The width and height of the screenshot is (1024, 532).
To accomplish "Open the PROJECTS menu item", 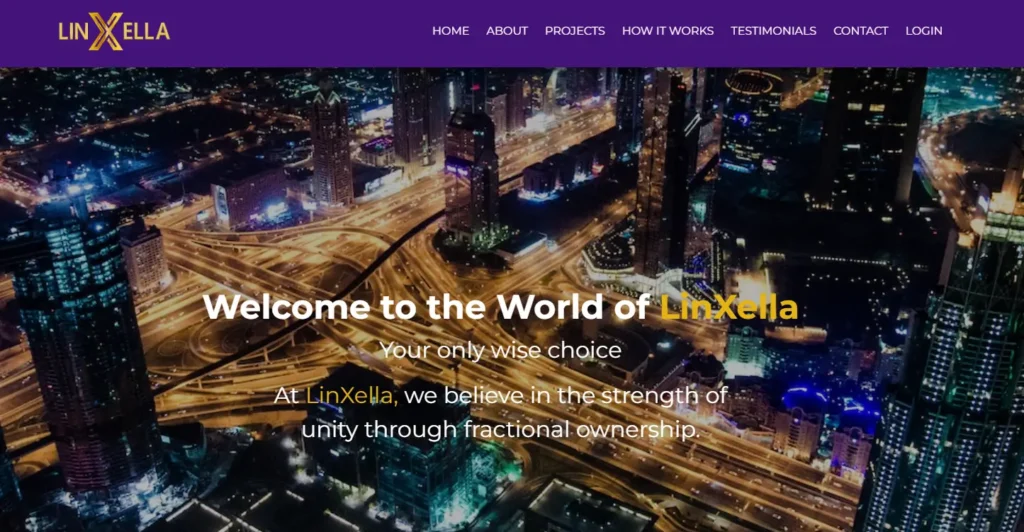I will [x=575, y=31].
